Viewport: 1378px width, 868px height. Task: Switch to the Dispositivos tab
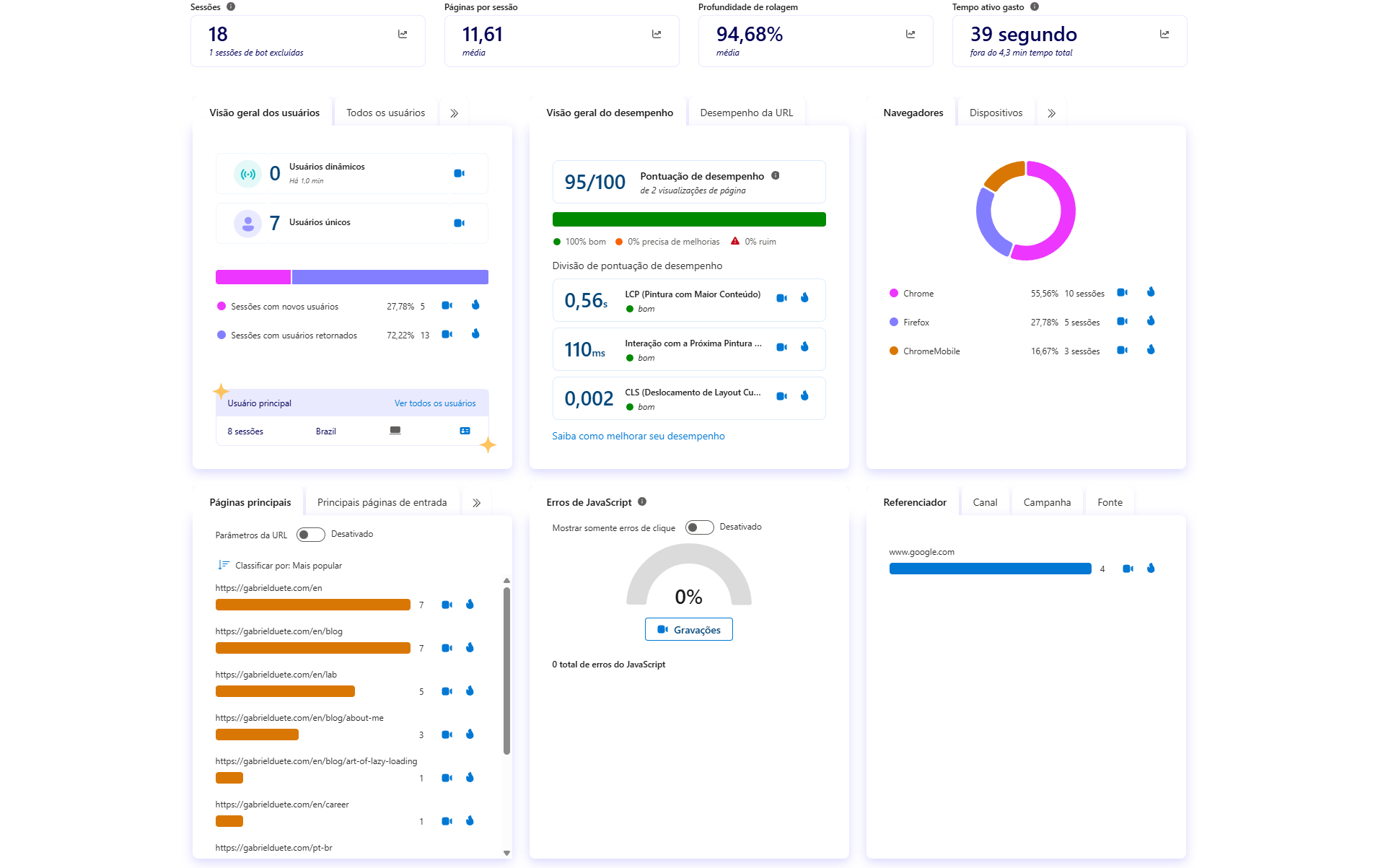(996, 112)
